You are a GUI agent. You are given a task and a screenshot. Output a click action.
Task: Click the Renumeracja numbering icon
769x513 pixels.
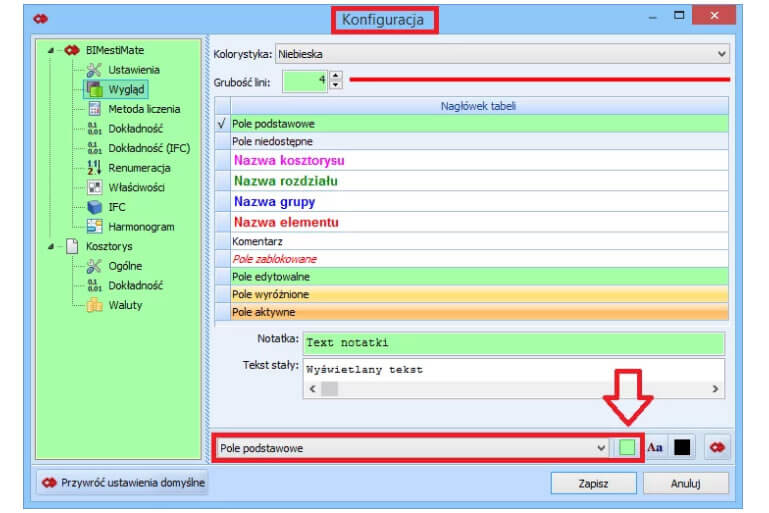pyautogui.click(x=94, y=168)
